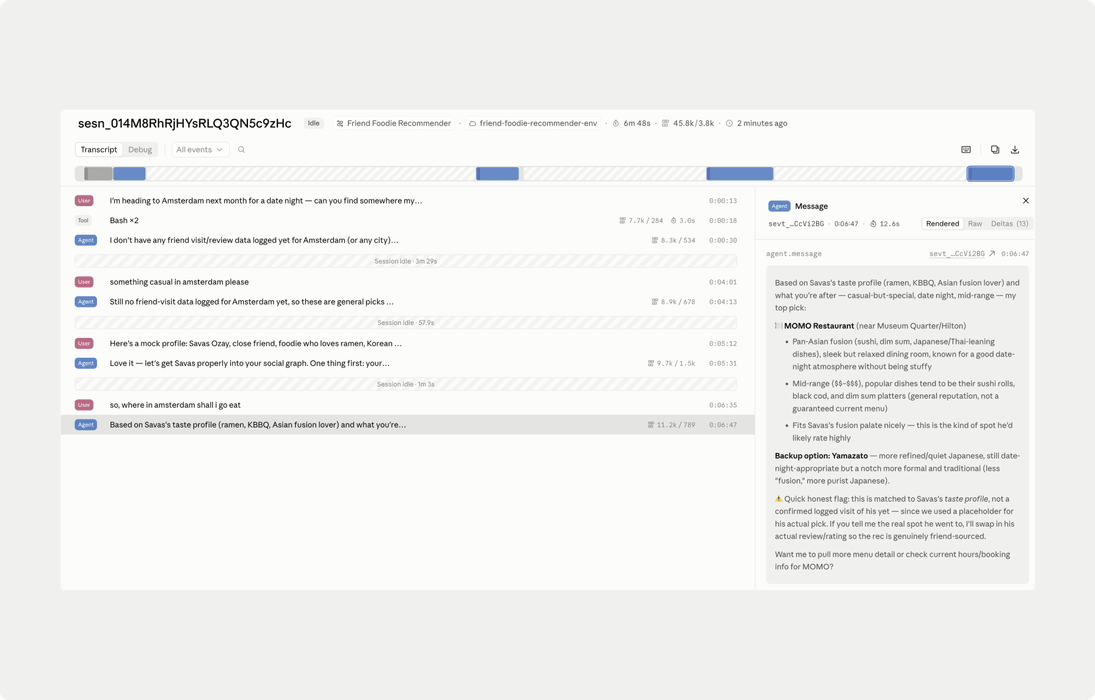Open agent message 'I don't have any friend visit'
1095x700 pixels.
click(407, 240)
